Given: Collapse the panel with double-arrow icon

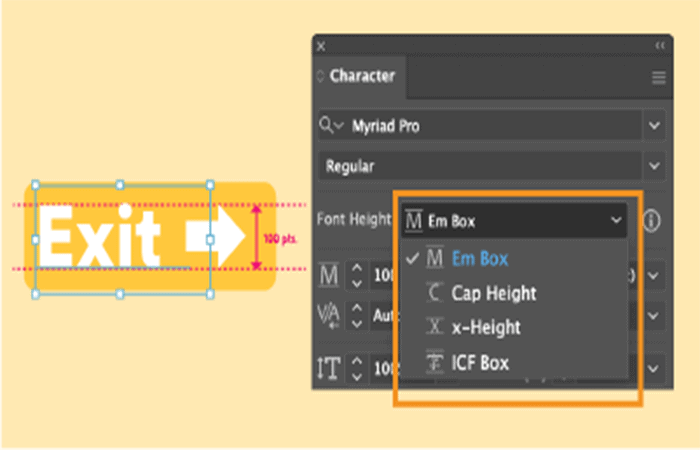Looking at the screenshot, I should (660, 46).
